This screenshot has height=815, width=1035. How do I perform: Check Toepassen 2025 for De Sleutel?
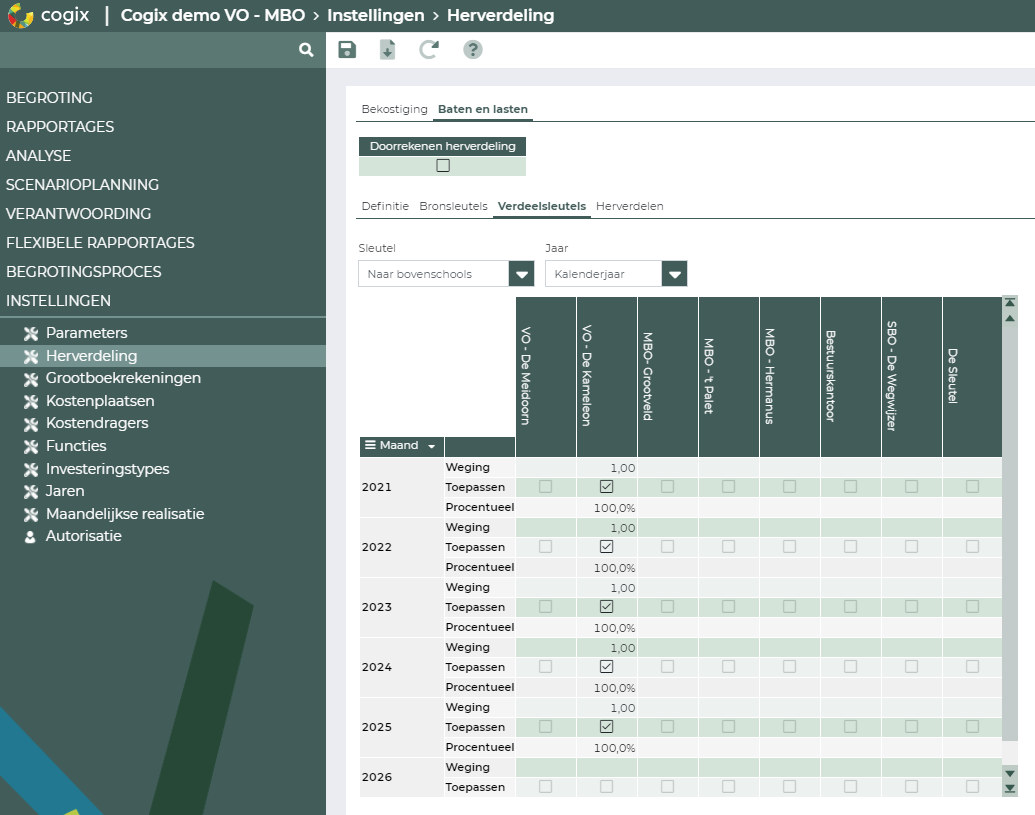(972, 727)
